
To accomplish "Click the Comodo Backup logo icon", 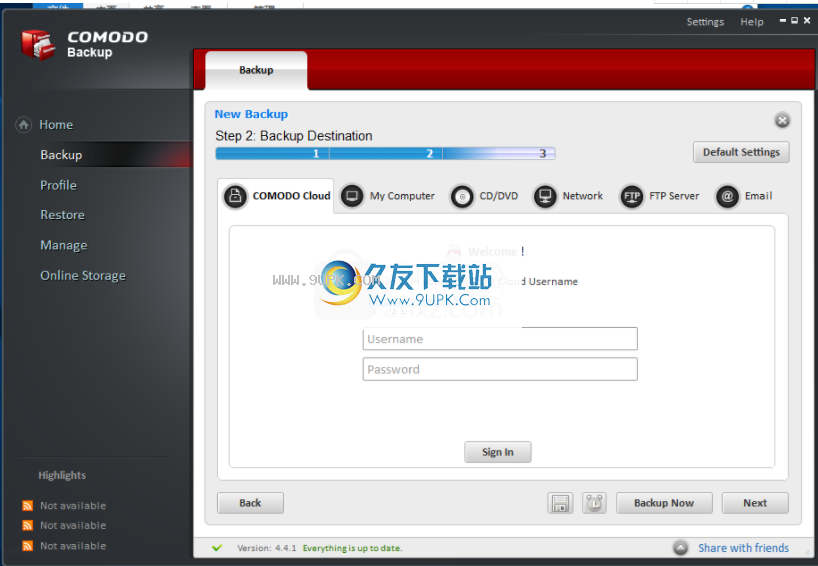I will click(x=38, y=44).
